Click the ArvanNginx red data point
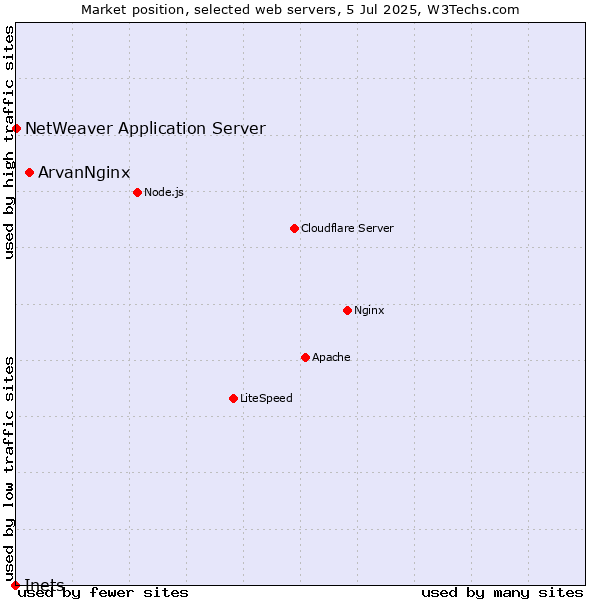 [29, 173]
